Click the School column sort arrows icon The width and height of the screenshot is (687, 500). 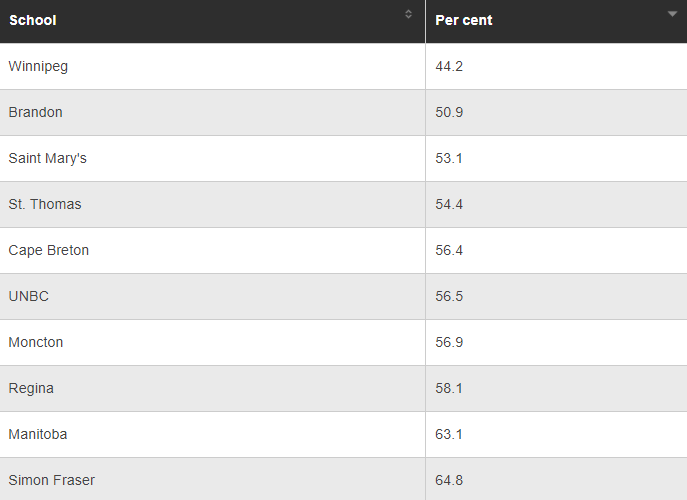408,14
